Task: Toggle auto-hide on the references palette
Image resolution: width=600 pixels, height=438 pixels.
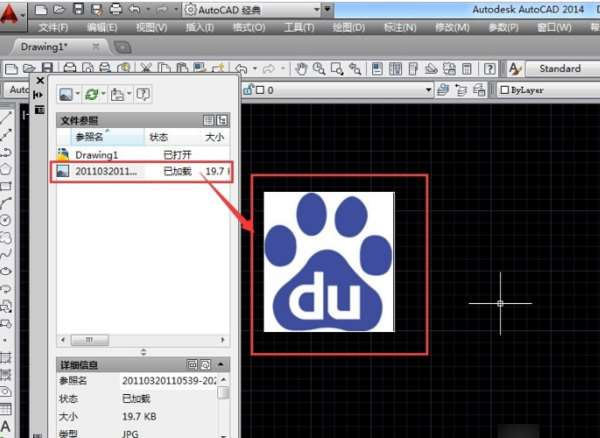Action: pyautogui.click(x=39, y=94)
